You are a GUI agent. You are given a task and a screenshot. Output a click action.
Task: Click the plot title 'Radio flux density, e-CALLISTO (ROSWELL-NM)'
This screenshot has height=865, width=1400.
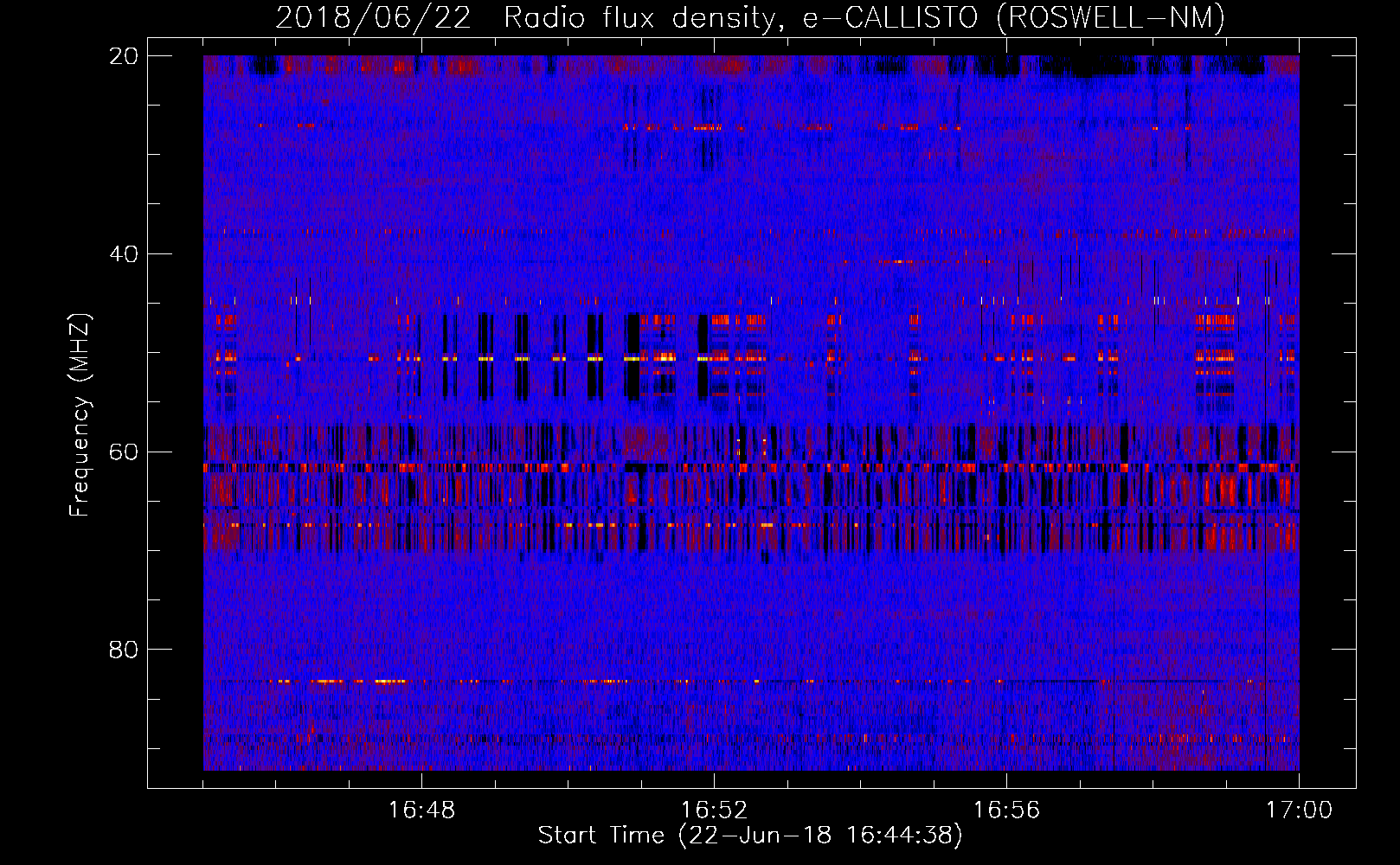pos(864,17)
